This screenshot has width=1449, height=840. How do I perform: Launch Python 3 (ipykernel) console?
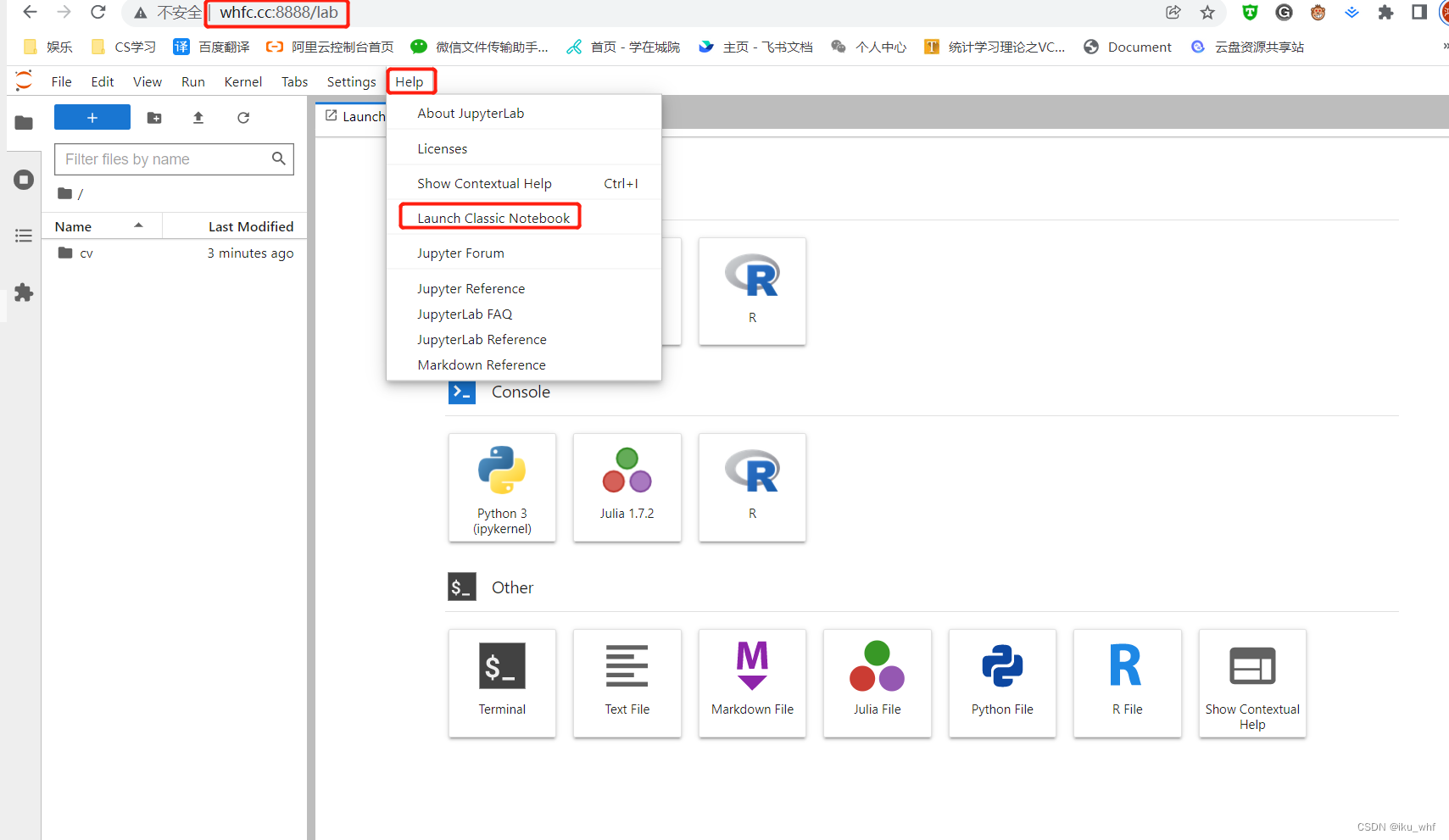pyautogui.click(x=502, y=487)
